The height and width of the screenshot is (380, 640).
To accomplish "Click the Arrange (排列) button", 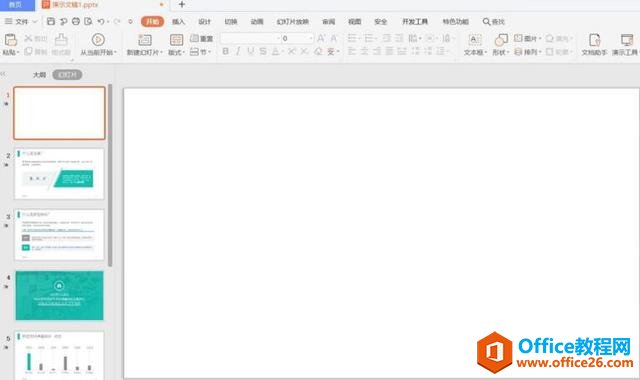I will click(x=527, y=52).
